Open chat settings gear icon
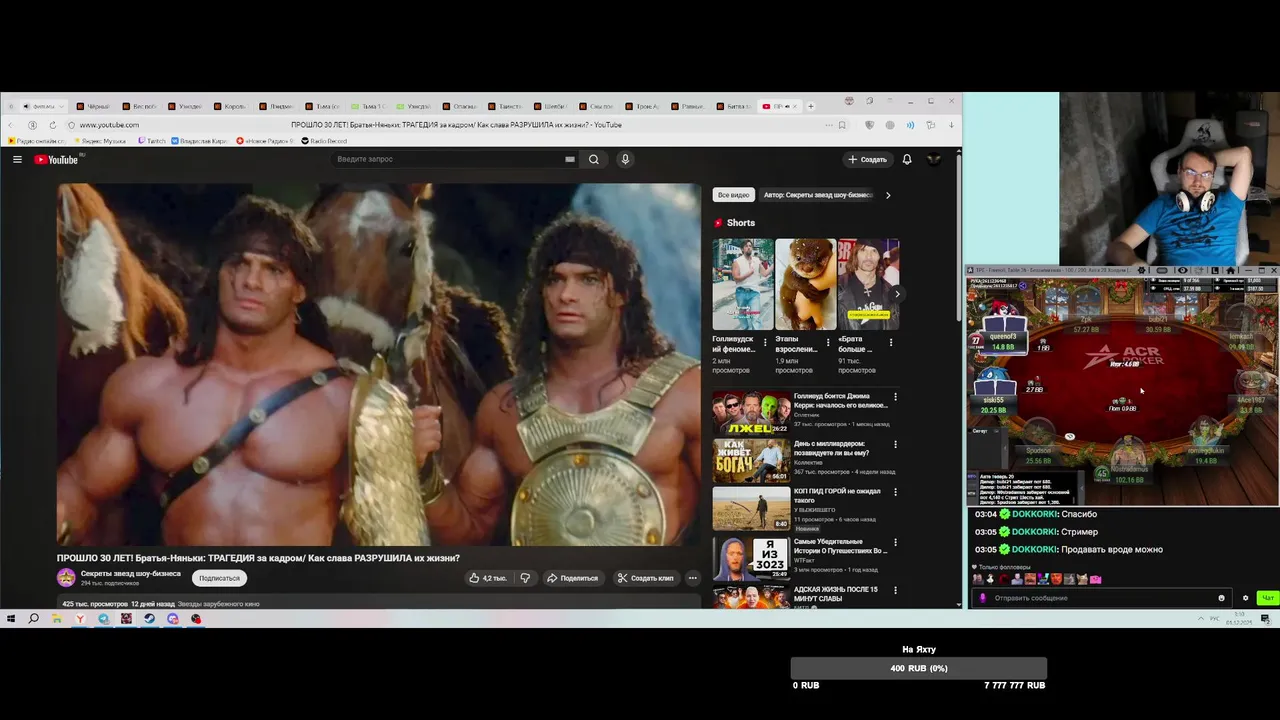Screen dimensions: 1280x720 tap(1245, 598)
